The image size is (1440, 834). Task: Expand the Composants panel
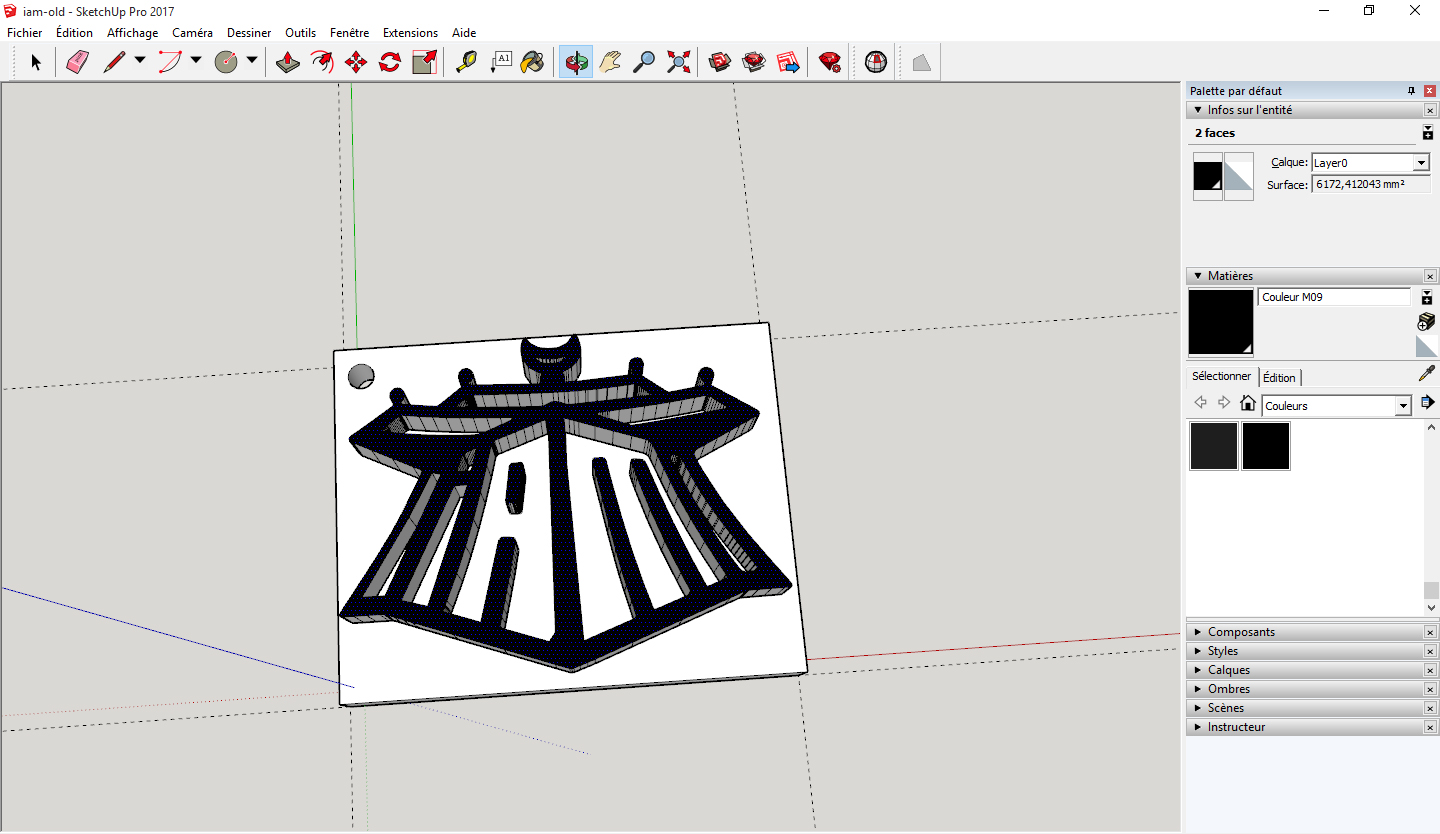[x=1197, y=632]
